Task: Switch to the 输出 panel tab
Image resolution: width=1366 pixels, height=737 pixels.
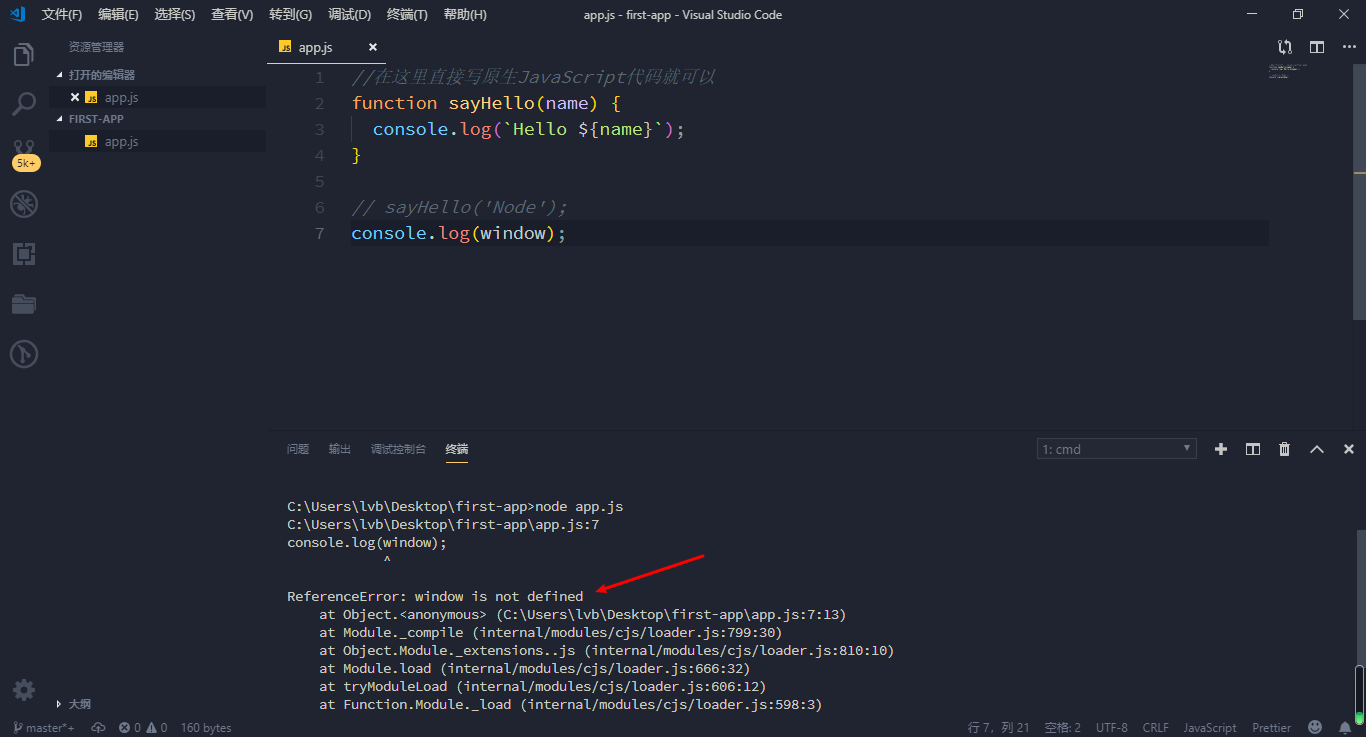Action: tap(340, 449)
